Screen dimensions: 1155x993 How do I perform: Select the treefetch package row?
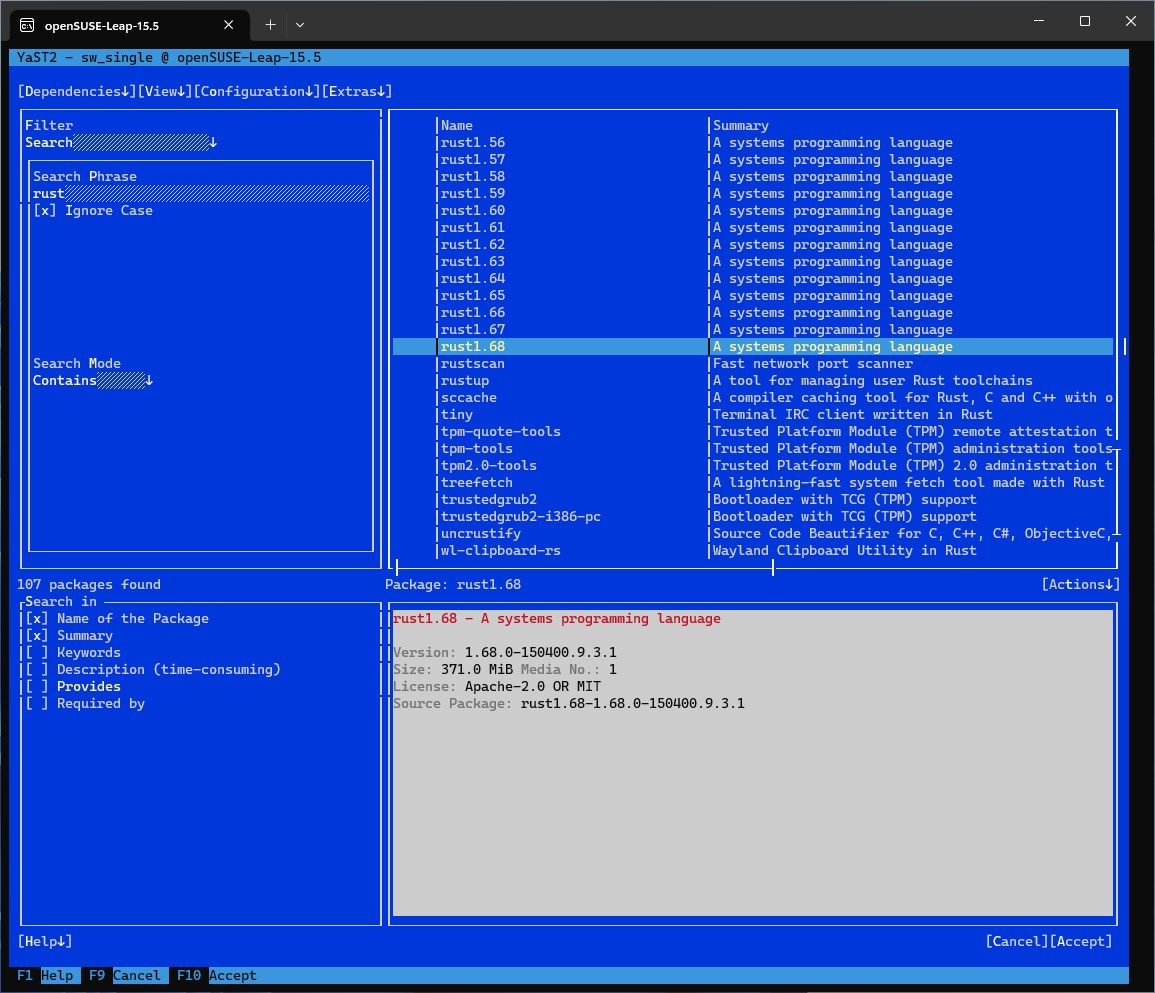pyautogui.click(x=753, y=483)
